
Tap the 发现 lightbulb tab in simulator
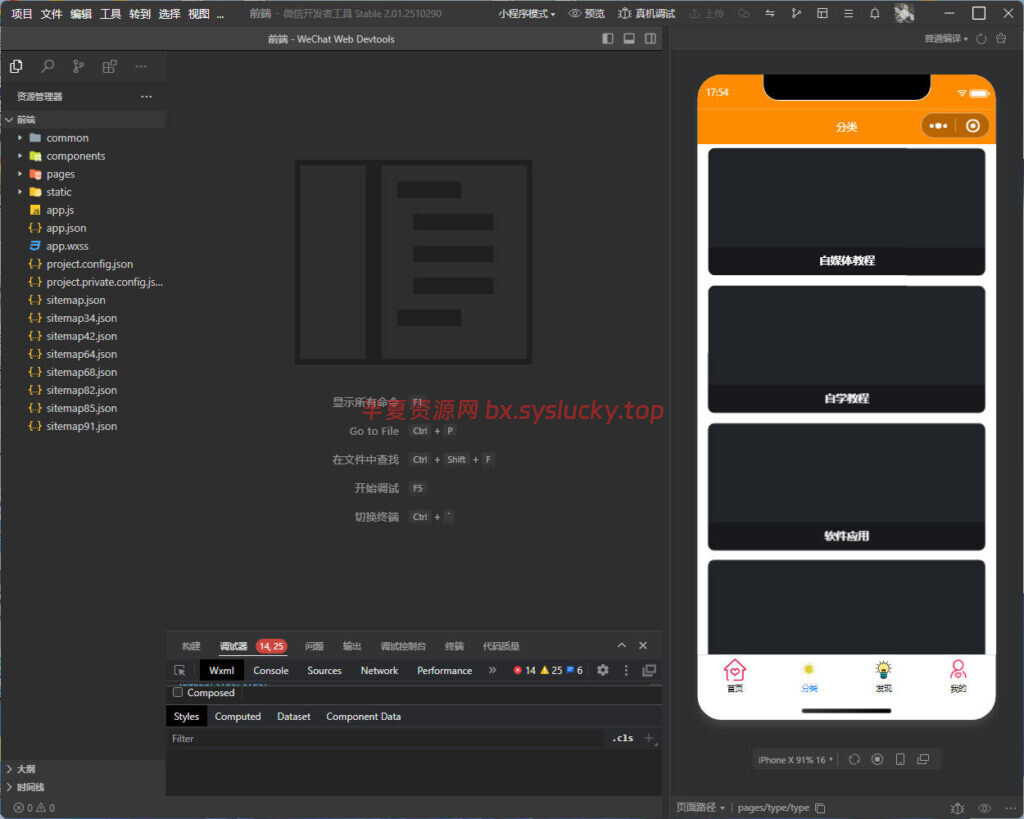click(884, 675)
